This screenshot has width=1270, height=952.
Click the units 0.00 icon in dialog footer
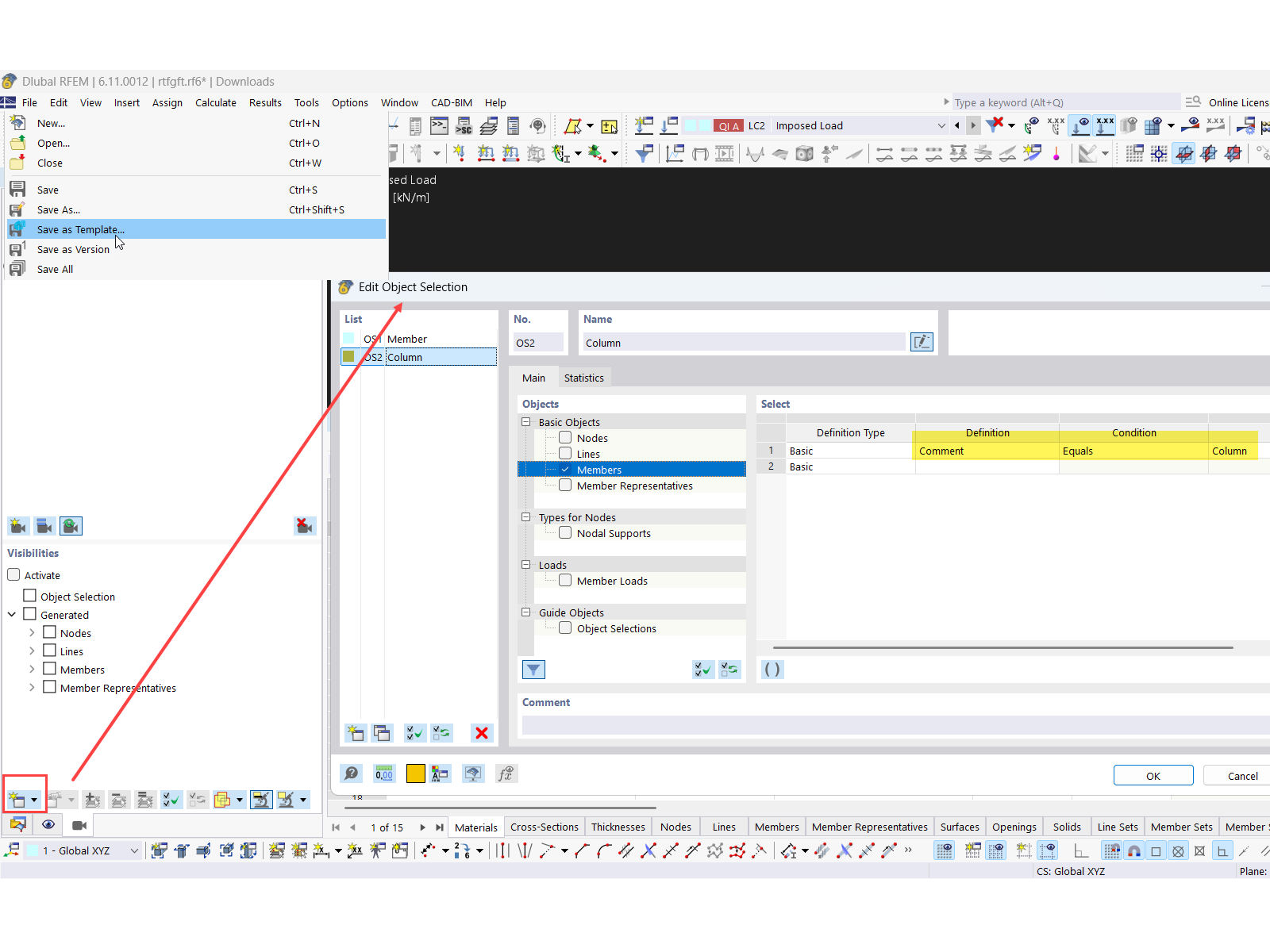[x=384, y=773]
